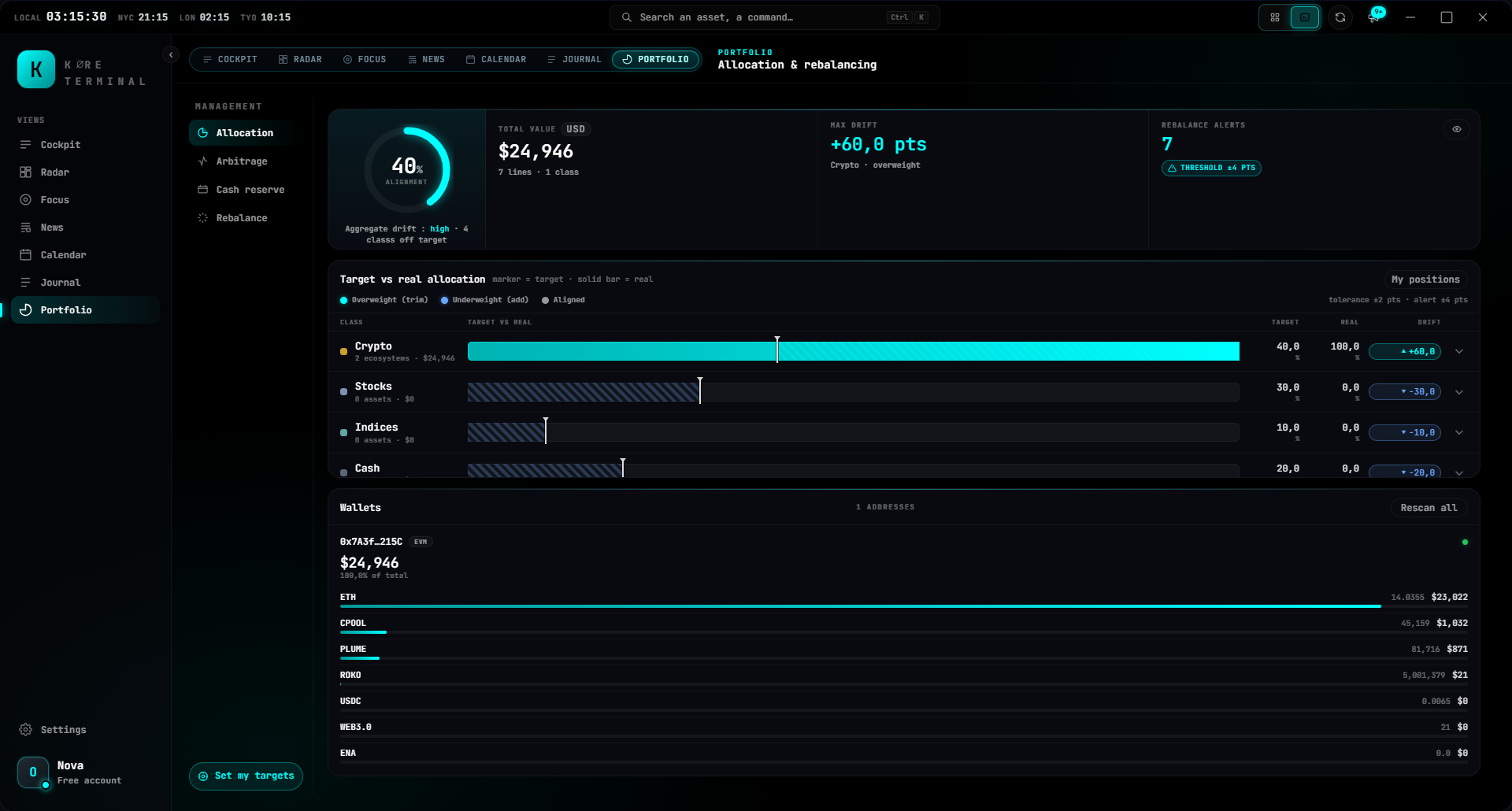Click the green wallet status dot
Screen dimensions: 1512x811
point(1465,543)
